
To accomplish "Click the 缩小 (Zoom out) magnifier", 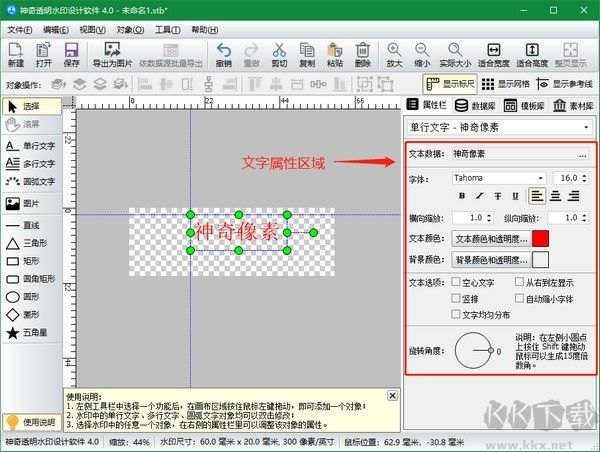I will [422, 55].
